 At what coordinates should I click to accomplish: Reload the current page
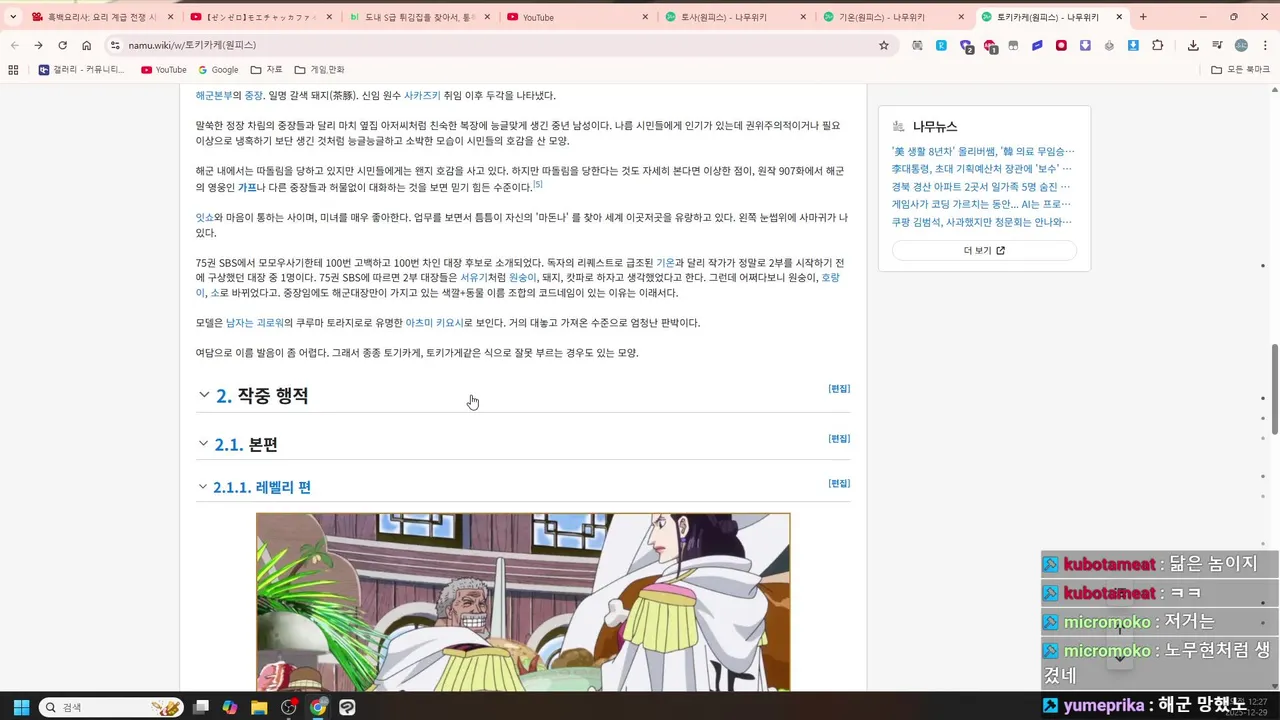coord(62,45)
